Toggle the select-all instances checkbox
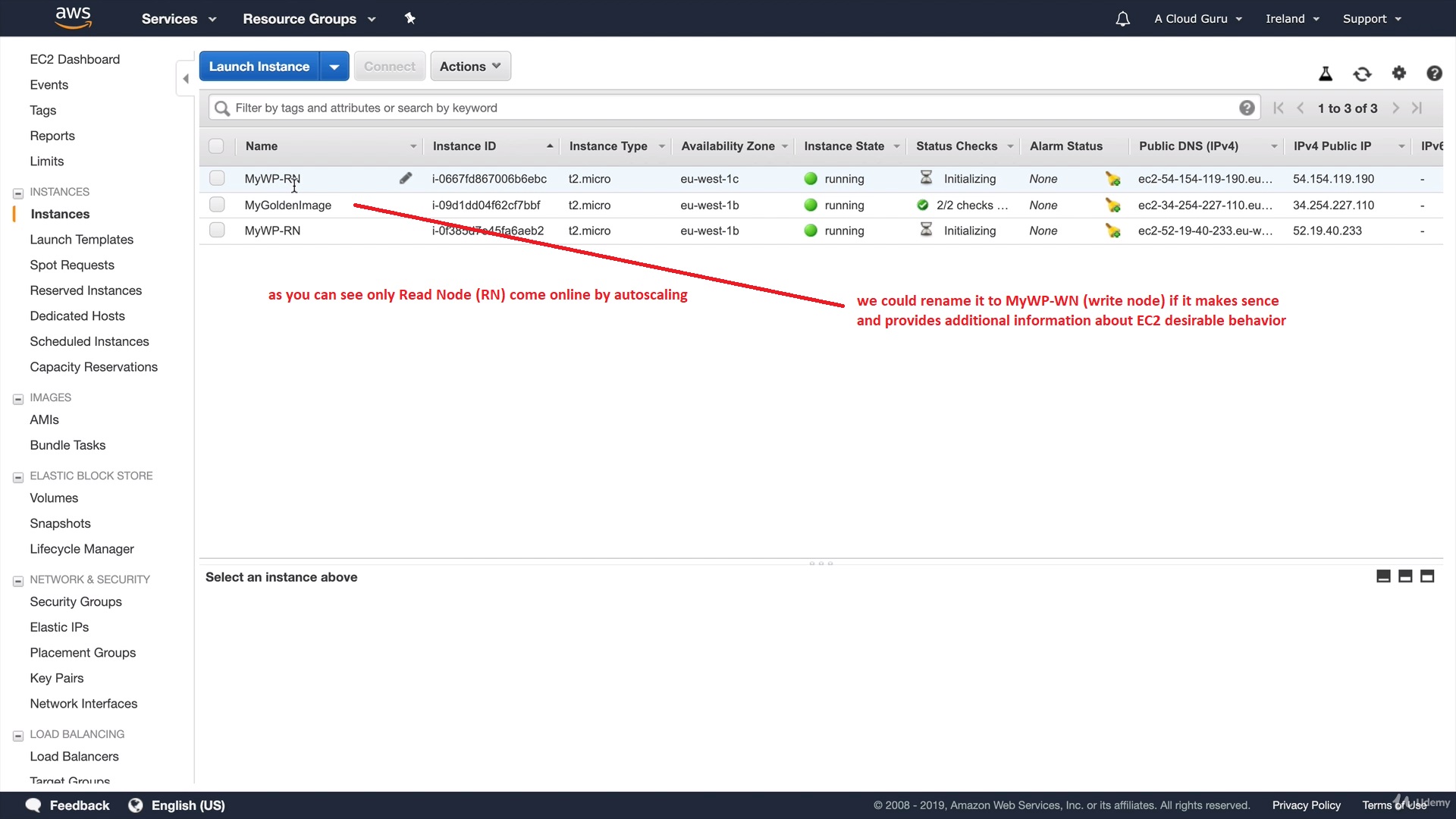 coord(216,146)
